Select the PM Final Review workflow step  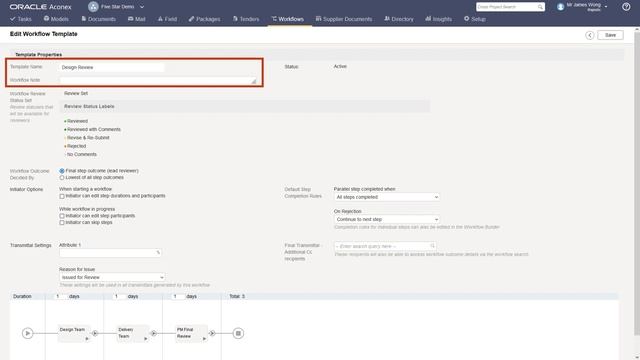pos(191,333)
